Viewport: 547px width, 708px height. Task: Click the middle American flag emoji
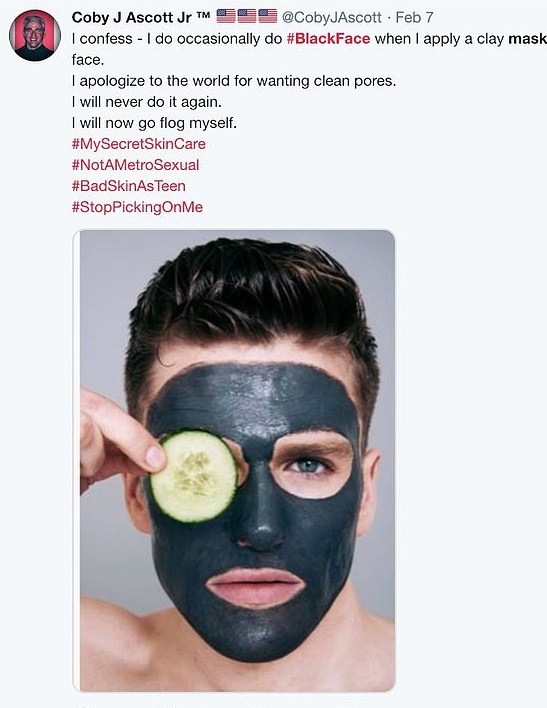(247, 16)
